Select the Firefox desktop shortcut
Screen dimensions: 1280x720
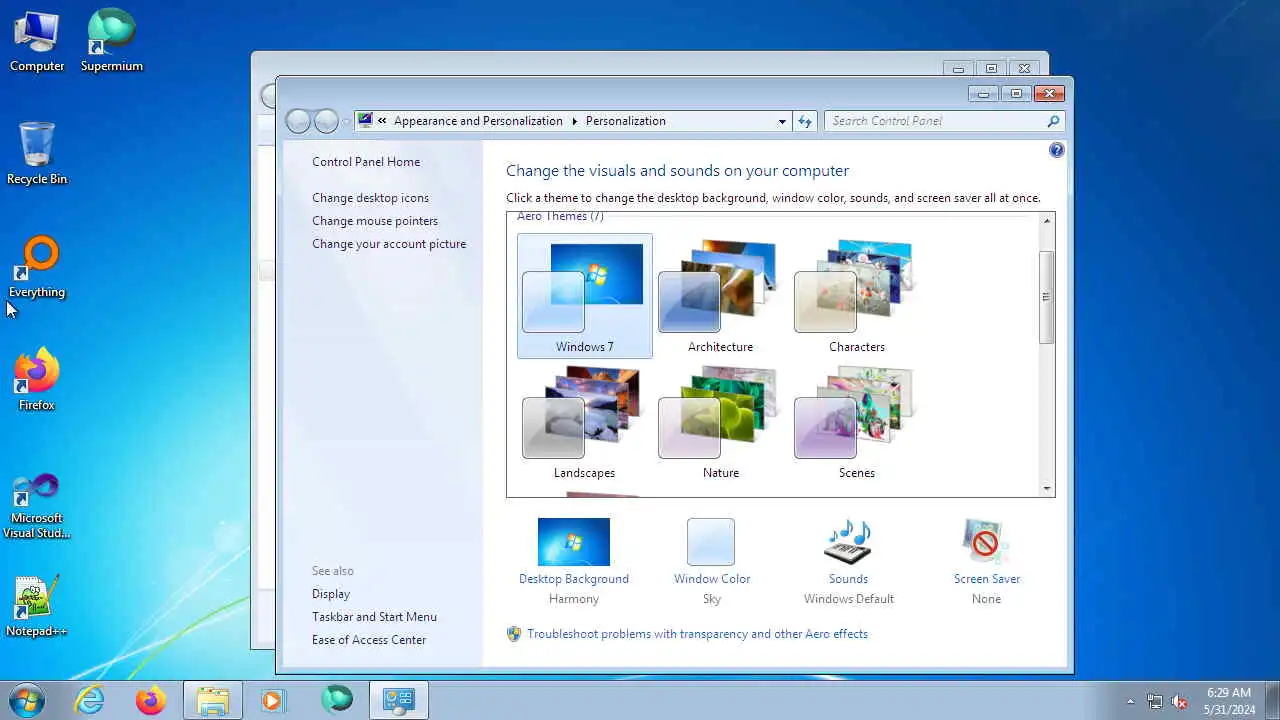click(37, 380)
